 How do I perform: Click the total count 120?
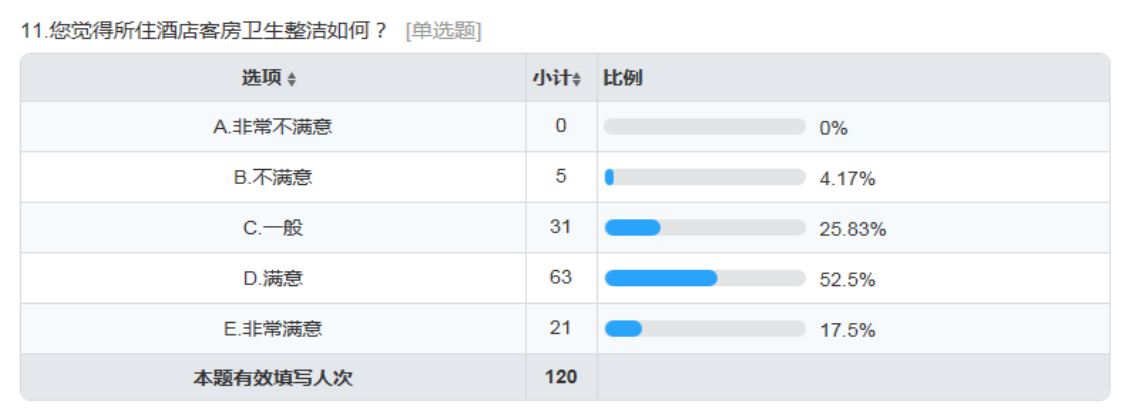(561, 377)
